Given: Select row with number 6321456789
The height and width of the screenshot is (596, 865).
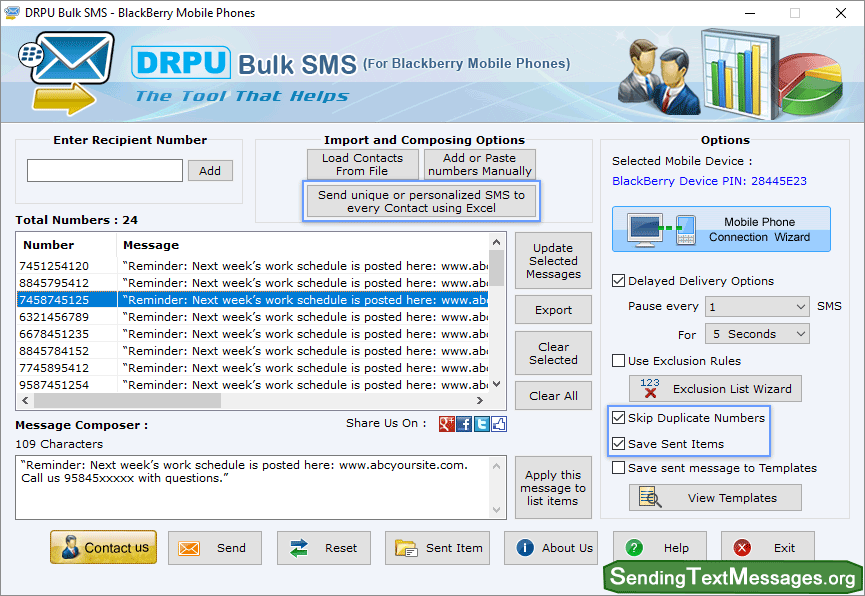Looking at the screenshot, I should coord(253,317).
